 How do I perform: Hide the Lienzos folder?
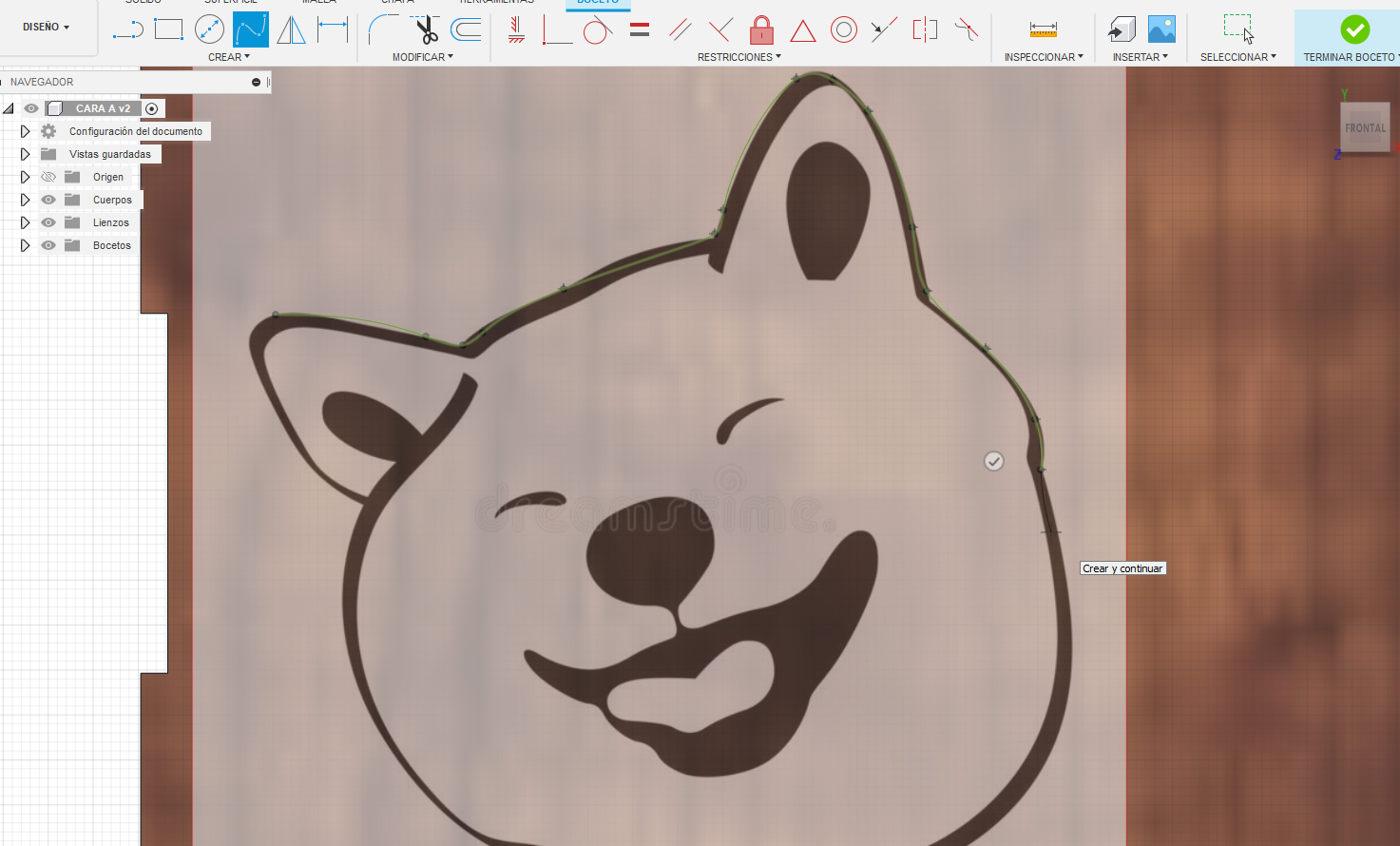[48, 222]
